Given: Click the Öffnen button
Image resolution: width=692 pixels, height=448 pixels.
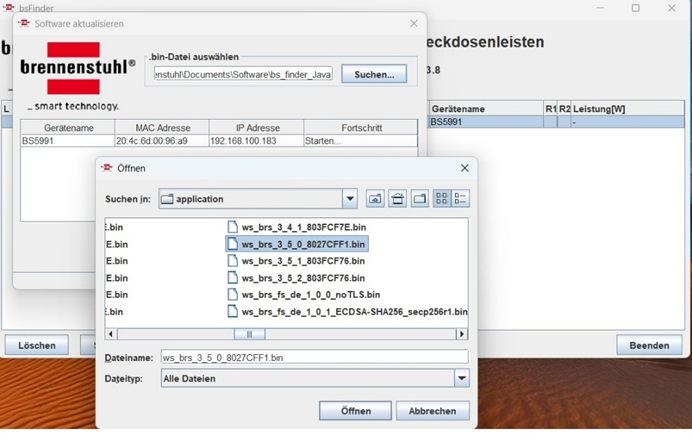Looking at the screenshot, I should pos(355,411).
